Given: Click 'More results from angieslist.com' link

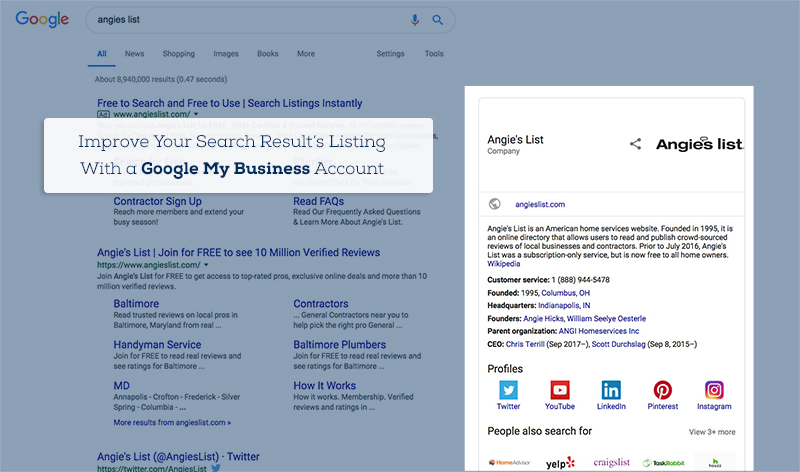Looking at the screenshot, I should tap(172, 423).
